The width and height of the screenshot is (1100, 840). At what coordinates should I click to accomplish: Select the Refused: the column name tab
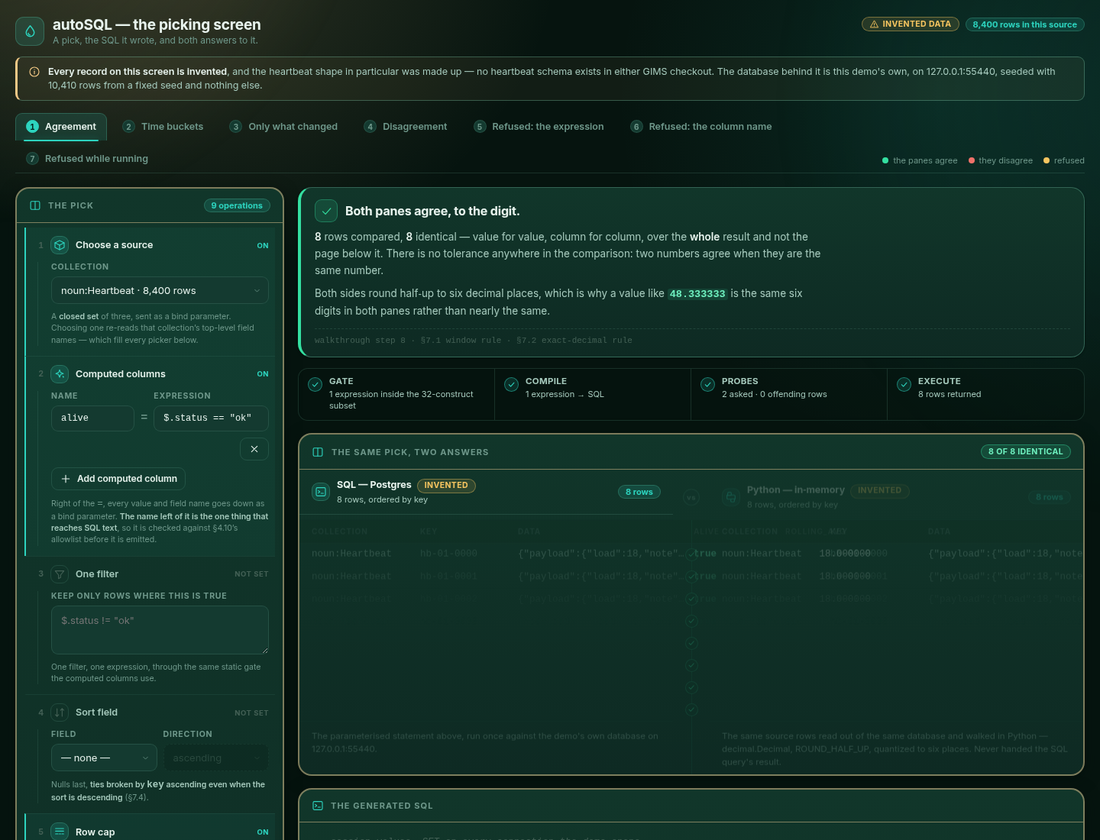click(701, 127)
